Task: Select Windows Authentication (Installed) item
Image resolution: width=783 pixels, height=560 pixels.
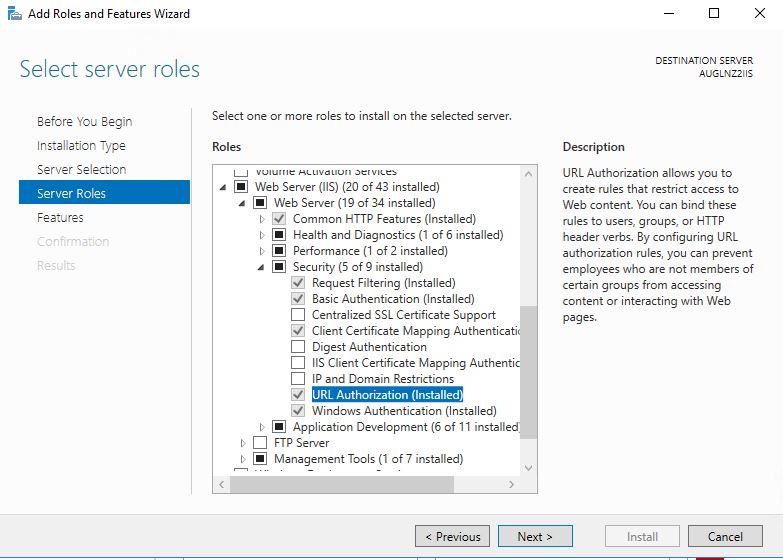Action: (x=403, y=411)
